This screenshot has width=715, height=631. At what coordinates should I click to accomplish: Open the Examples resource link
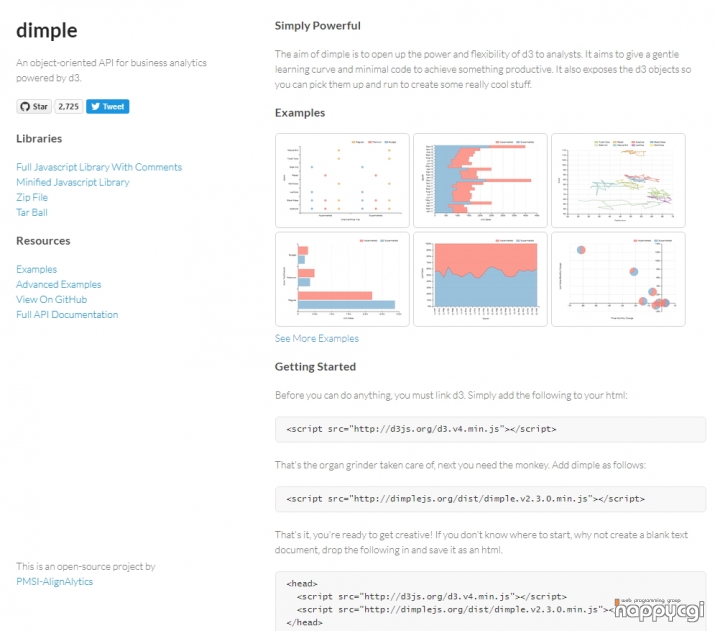point(36,269)
